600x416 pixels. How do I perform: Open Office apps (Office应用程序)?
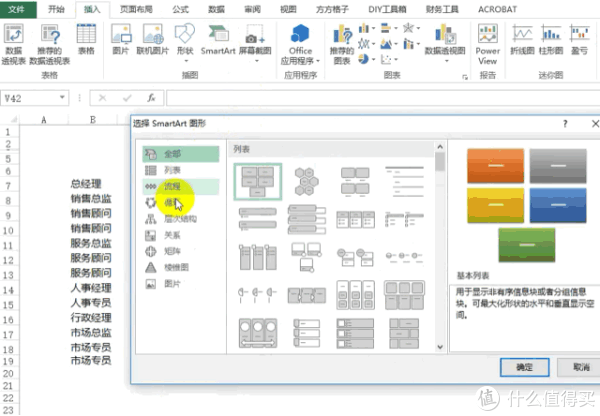click(x=300, y=44)
